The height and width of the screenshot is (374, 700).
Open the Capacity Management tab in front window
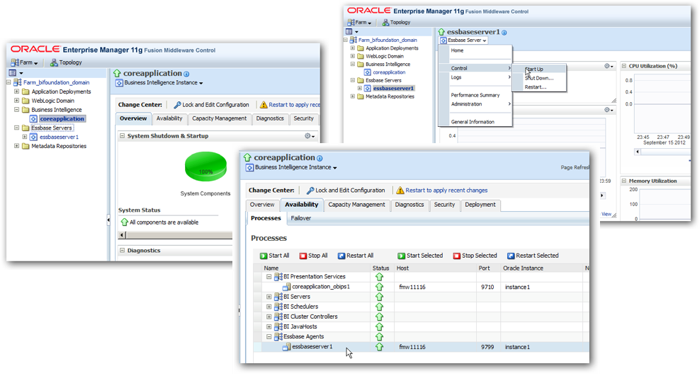coord(357,205)
